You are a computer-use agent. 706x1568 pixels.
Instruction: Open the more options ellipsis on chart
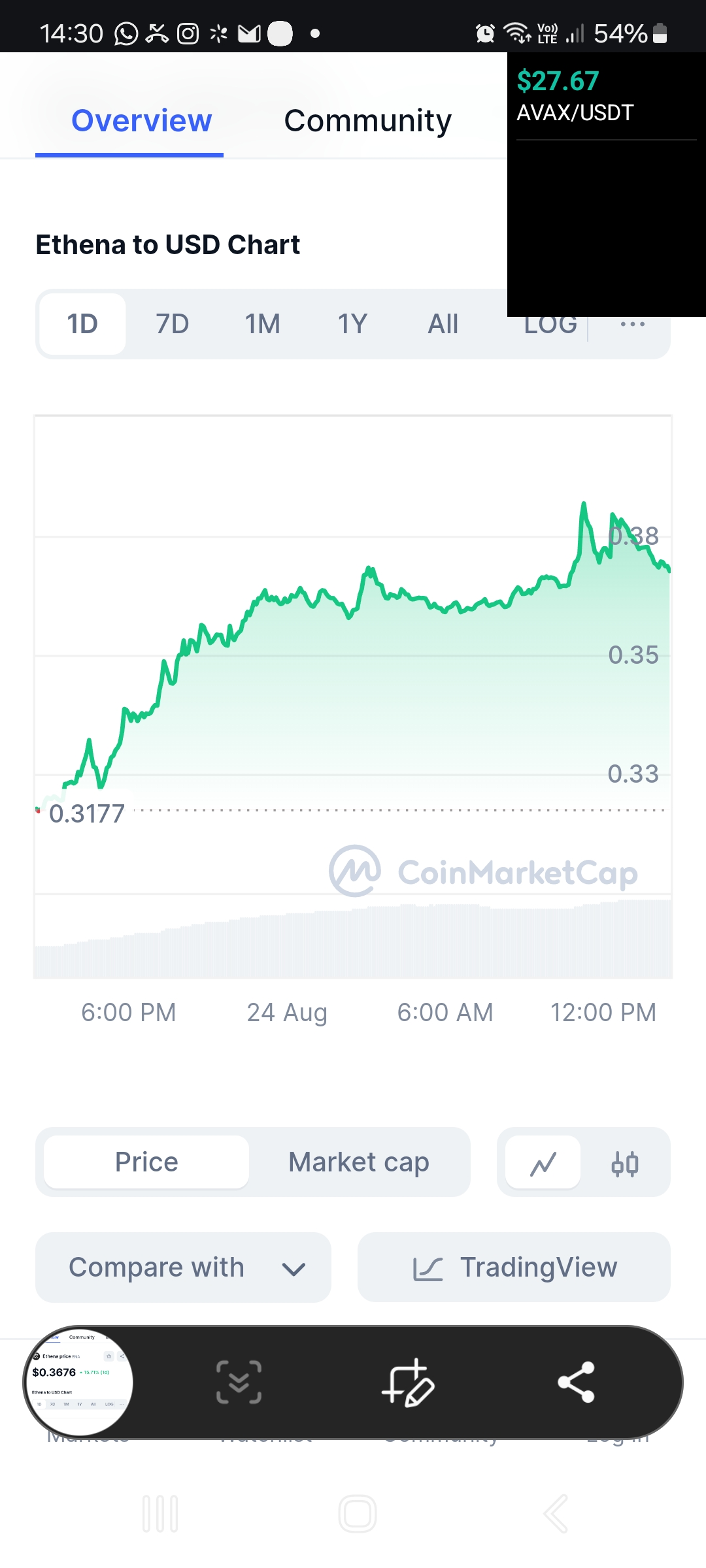(x=632, y=324)
